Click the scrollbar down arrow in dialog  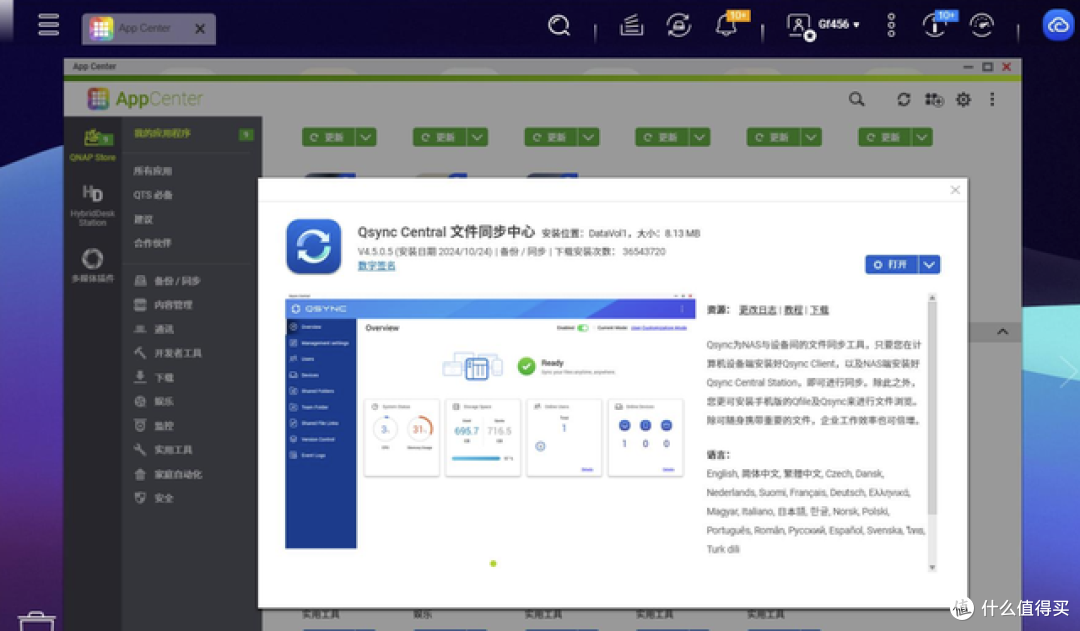point(932,568)
